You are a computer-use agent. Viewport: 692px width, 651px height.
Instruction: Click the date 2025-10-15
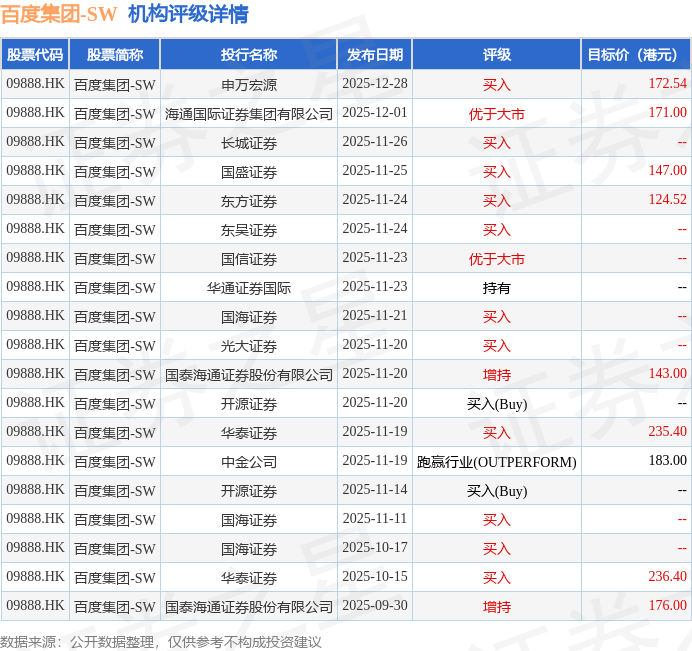pyautogui.click(x=375, y=576)
